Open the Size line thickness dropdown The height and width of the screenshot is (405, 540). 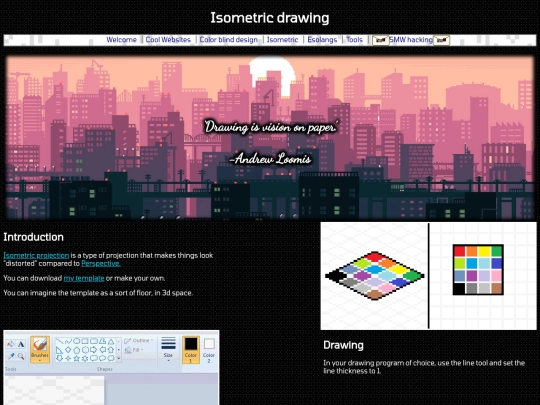pyautogui.click(x=168, y=349)
